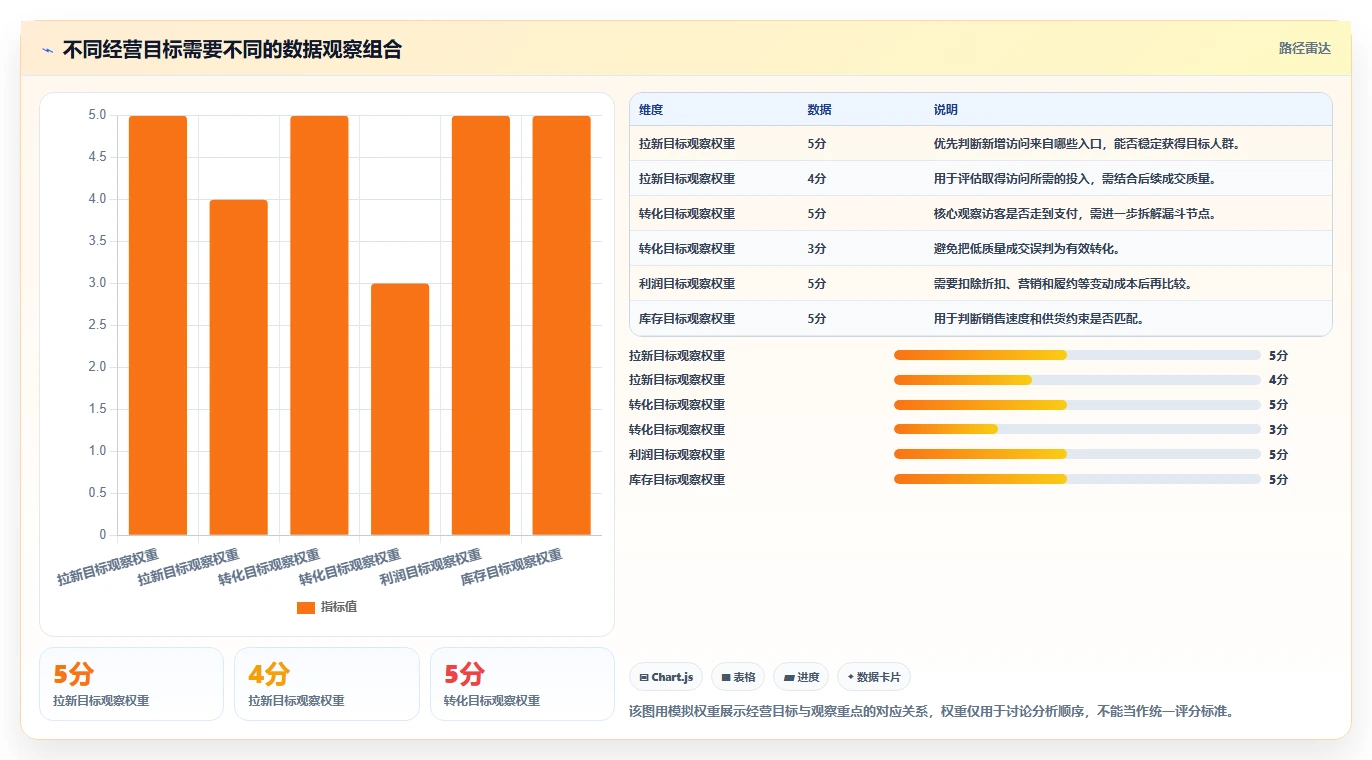The width and height of the screenshot is (1372, 760).
Task: Click the 维度 column header
Action: click(x=651, y=110)
